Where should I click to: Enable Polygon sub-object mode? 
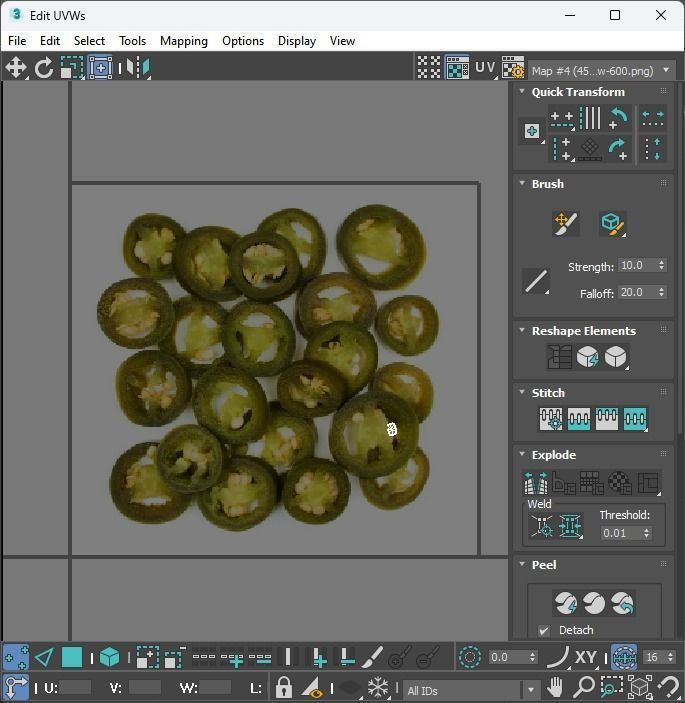pos(72,657)
